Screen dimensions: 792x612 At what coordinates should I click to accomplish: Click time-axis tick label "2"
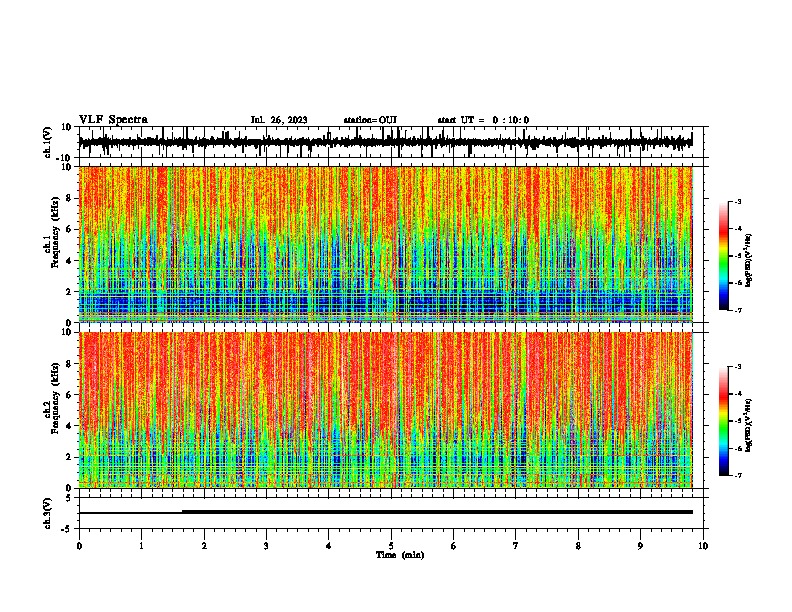click(204, 546)
